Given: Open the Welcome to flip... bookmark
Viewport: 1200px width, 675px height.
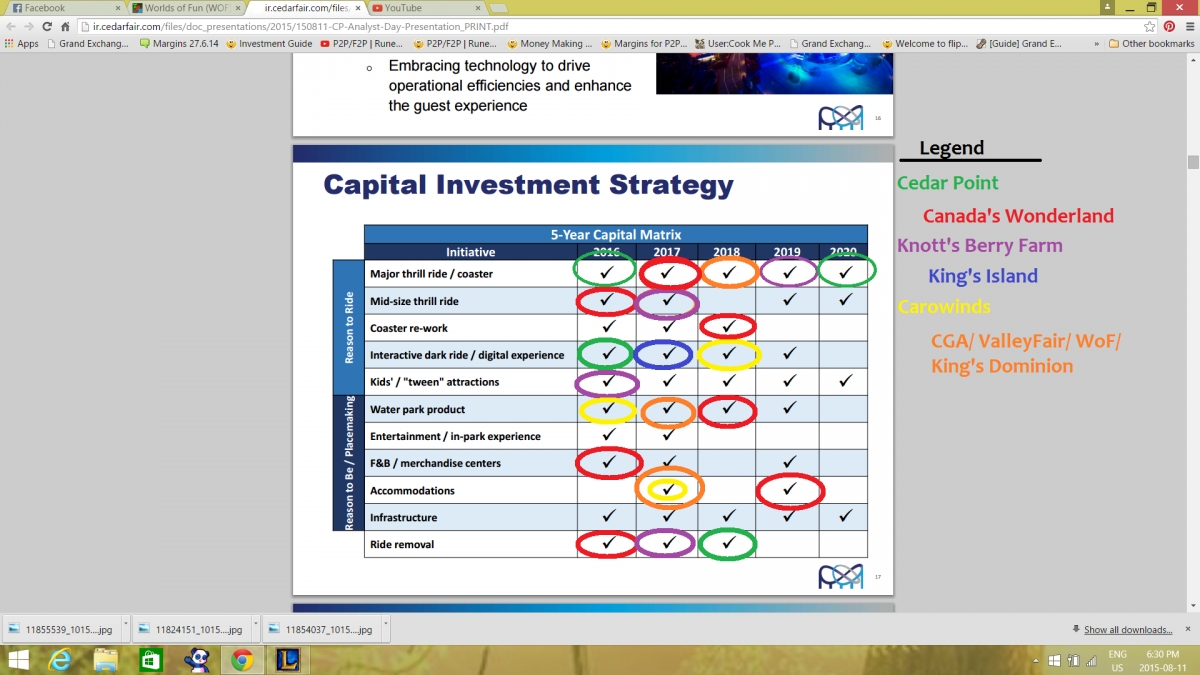Looking at the screenshot, I should tap(926, 44).
